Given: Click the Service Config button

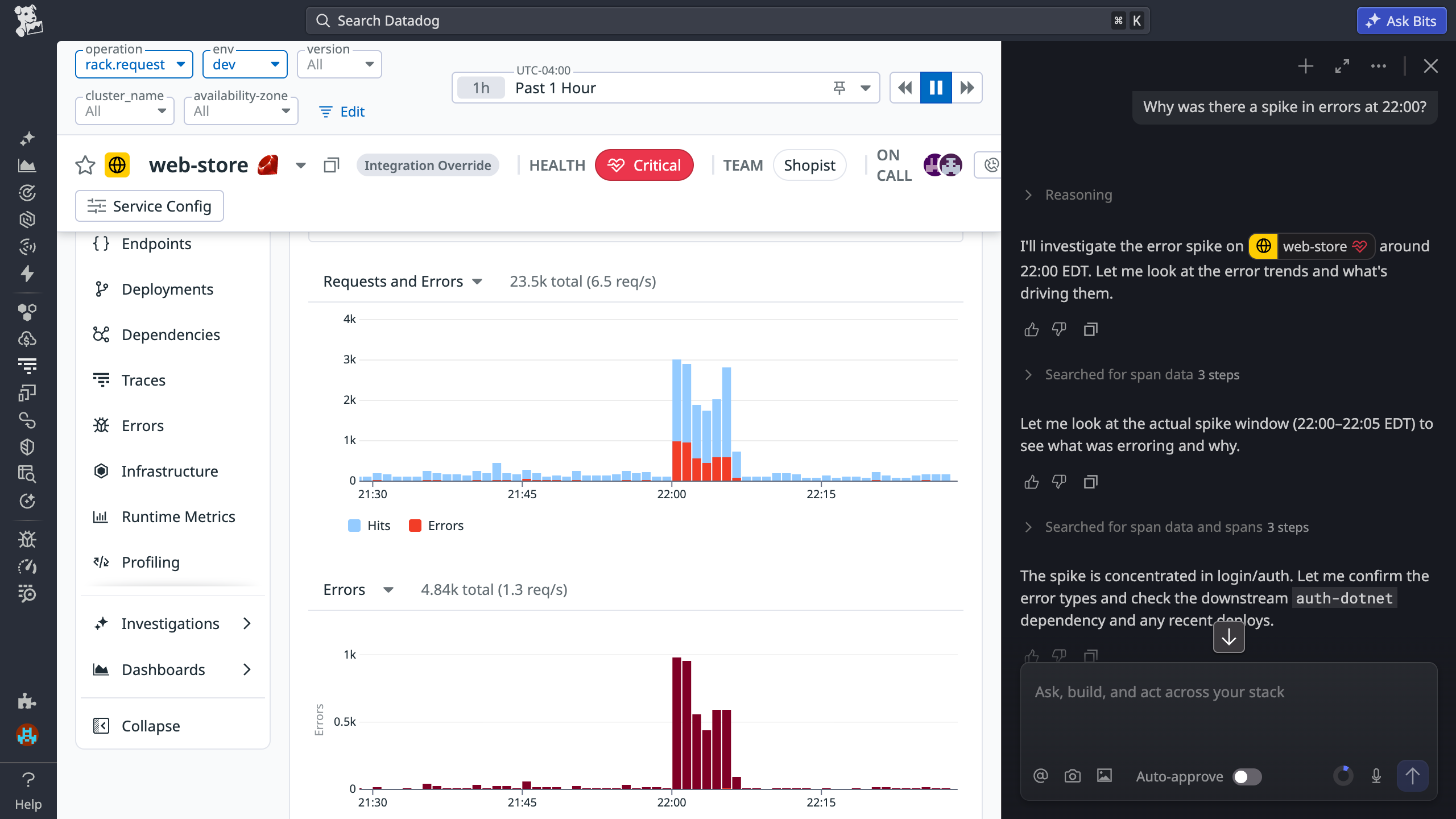Looking at the screenshot, I should point(150,206).
